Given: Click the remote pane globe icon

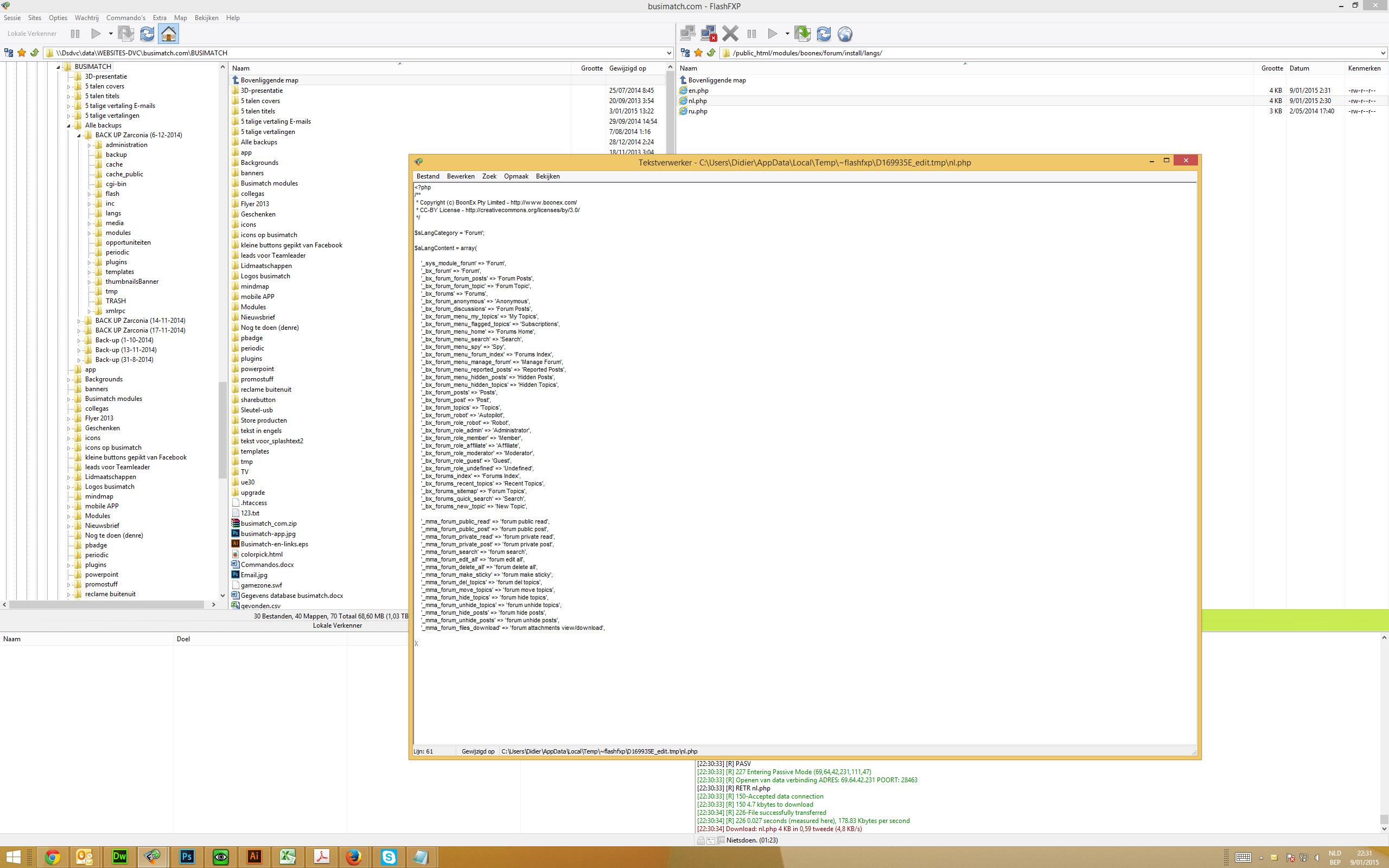Looking at the screenshot, I should 844,34.
